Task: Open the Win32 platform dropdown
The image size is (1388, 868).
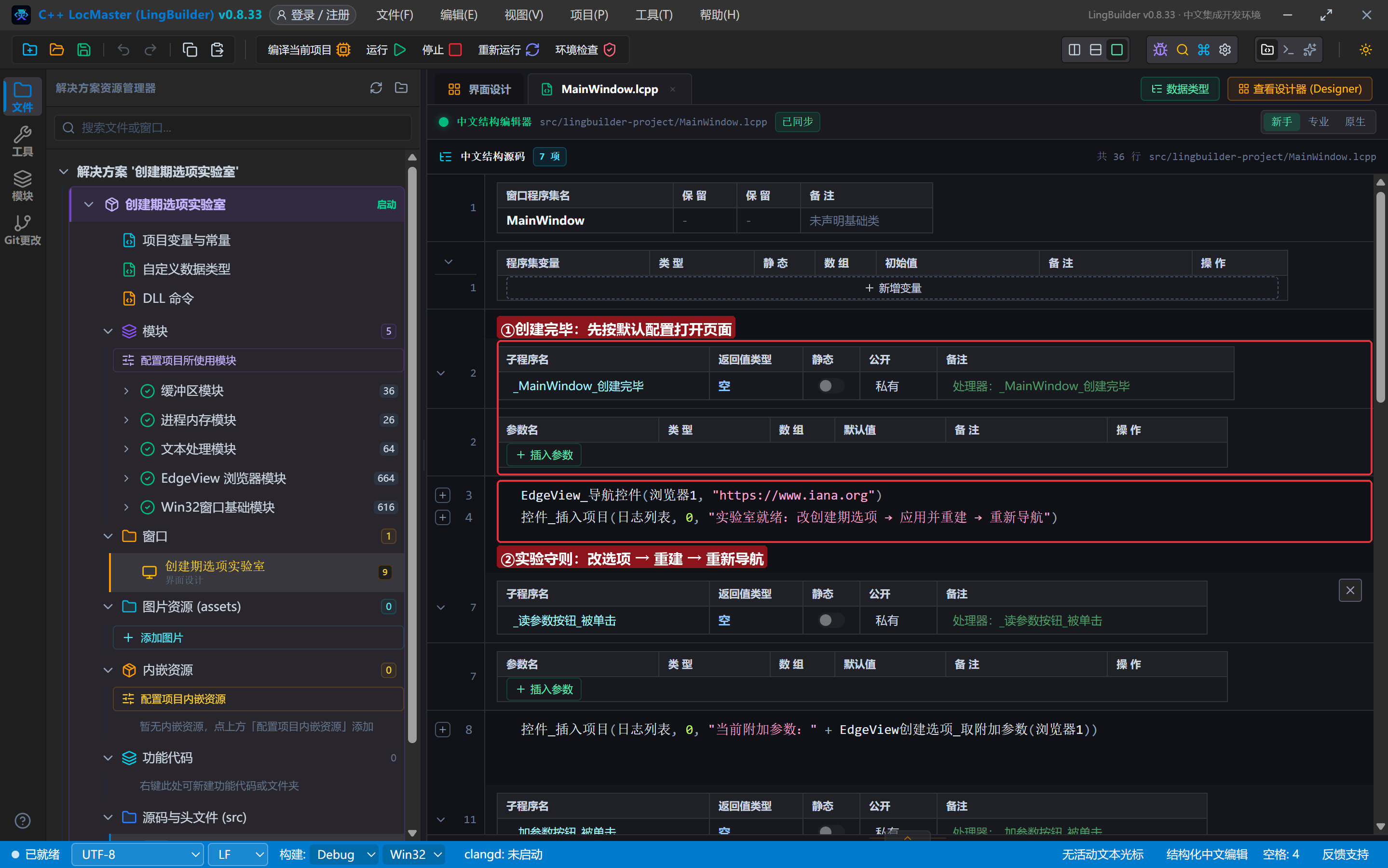Action: [x=414, y=854]
